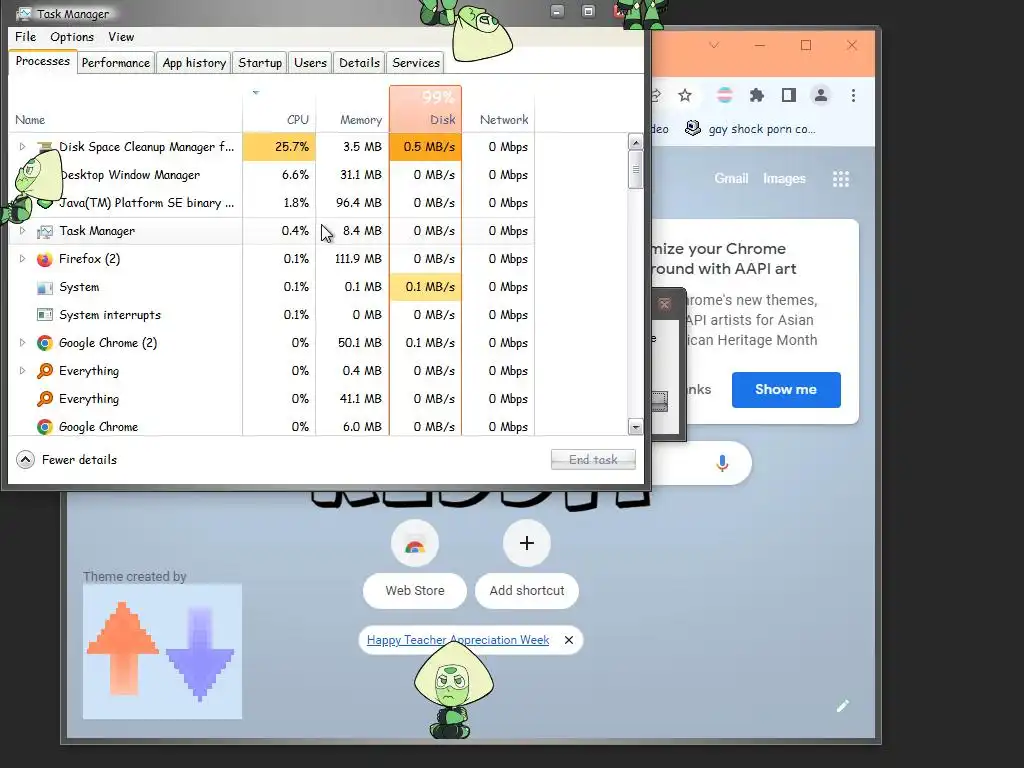Click the System interrupts process icon
The image size is (1024, 768).
point(44,315)
